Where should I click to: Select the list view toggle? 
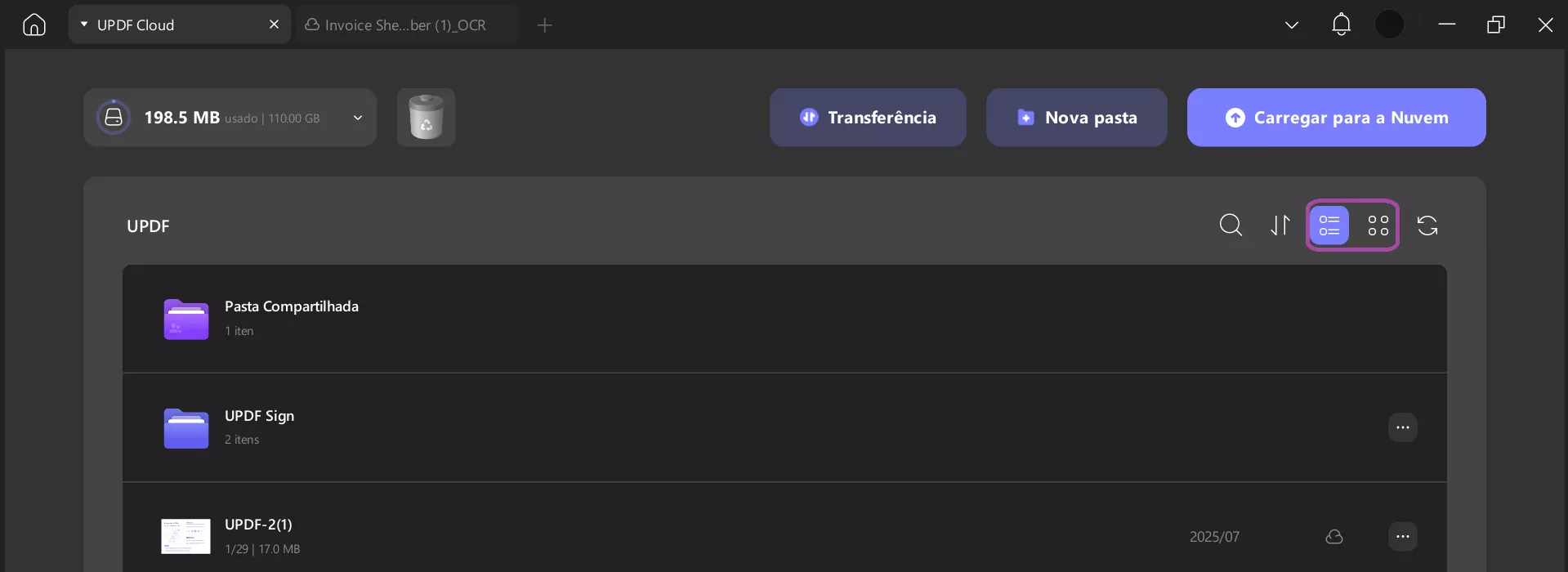(x=1329, y=225)
